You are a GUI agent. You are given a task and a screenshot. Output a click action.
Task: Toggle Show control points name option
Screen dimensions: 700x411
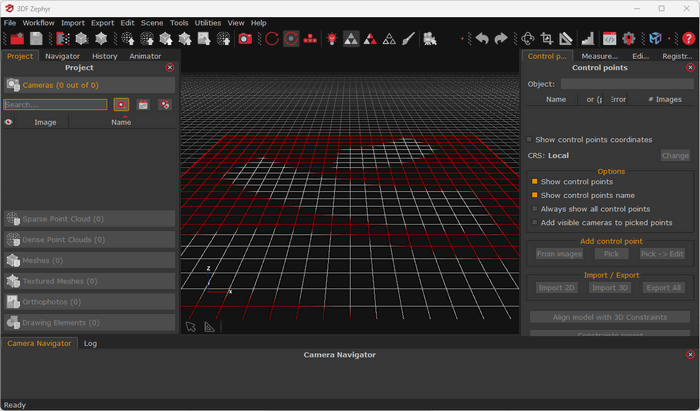(x=535, y=195)
